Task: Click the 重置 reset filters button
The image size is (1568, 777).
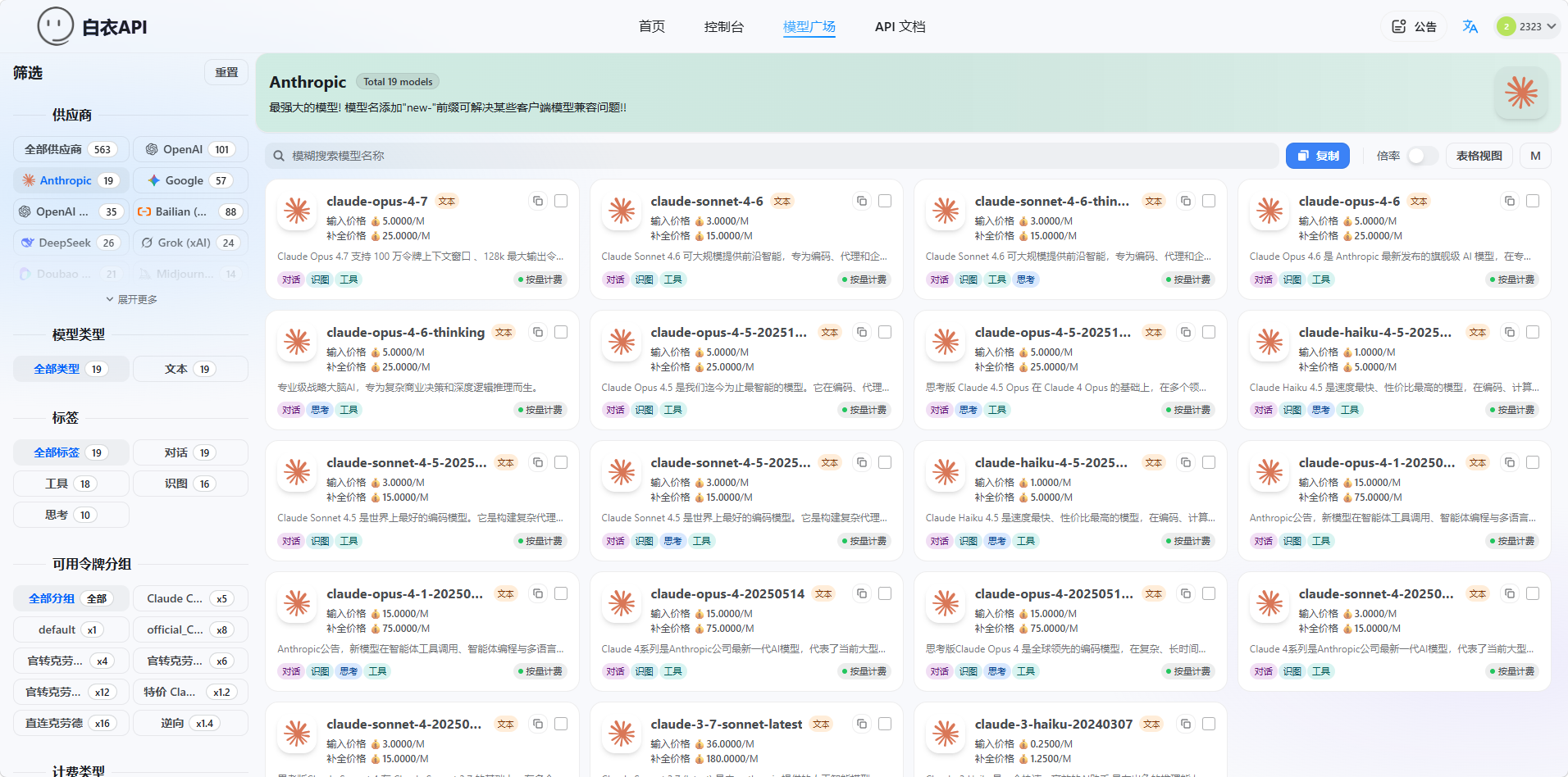Action: pyautogui.click(x=226, y=72)
